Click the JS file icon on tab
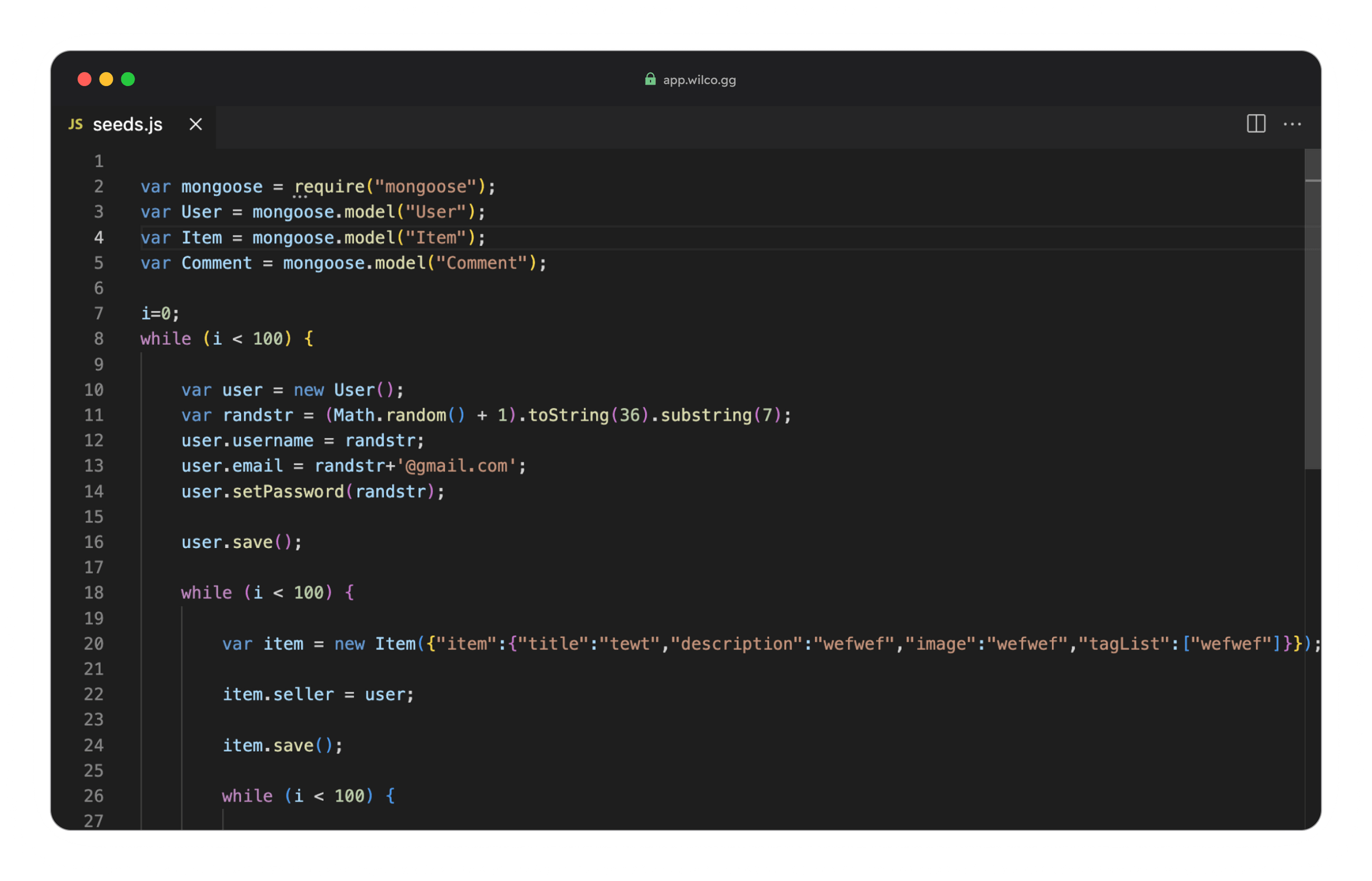 point(75,124)
